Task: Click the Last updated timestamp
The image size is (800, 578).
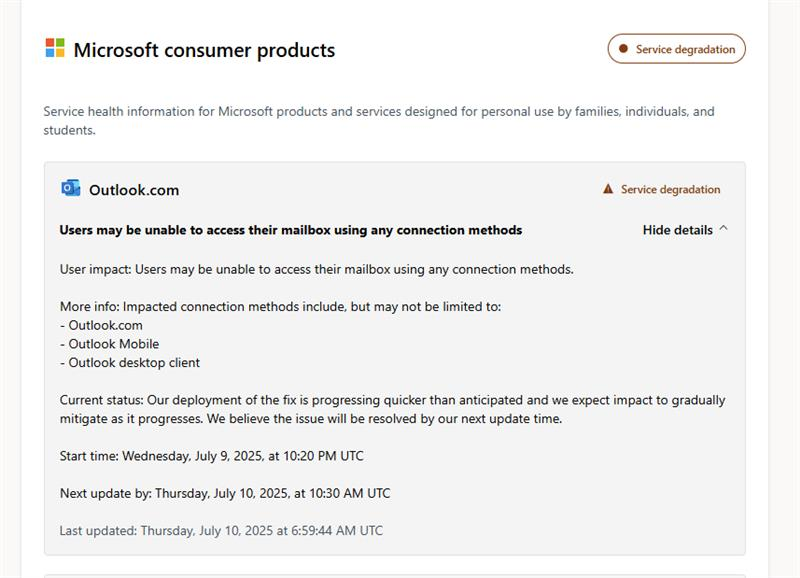Action: click(x=220, y=531)
